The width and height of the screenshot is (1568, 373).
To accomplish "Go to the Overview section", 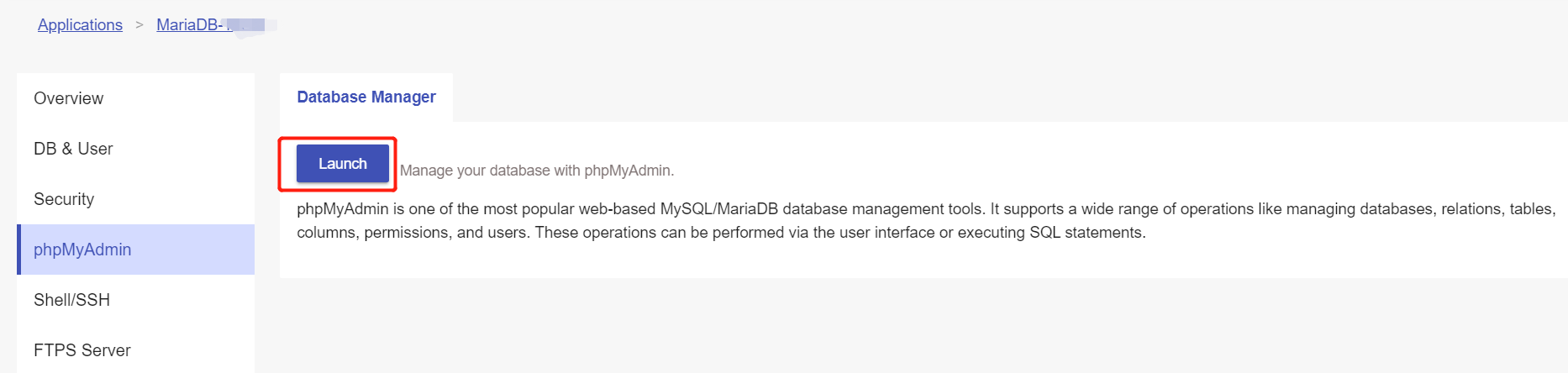I will point(68,98).
